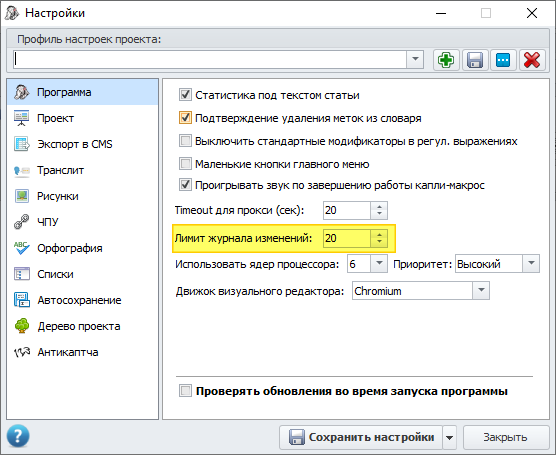This screenshot has height=455, width=556.
Task: Expand the Профиль настроек проекта dropdown
Action: click(415, 59)
